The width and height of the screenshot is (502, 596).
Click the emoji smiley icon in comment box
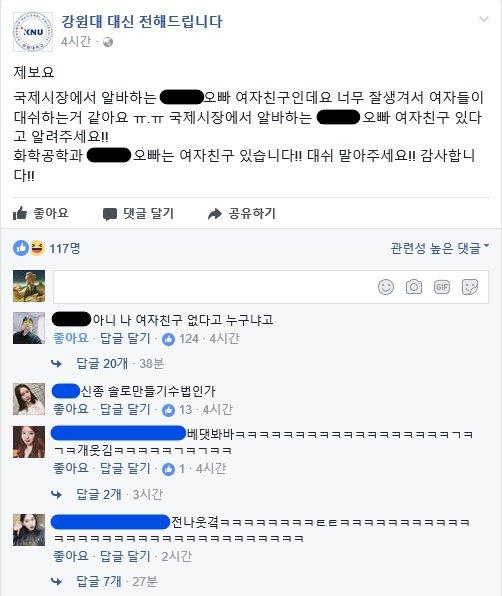[386, 287]
